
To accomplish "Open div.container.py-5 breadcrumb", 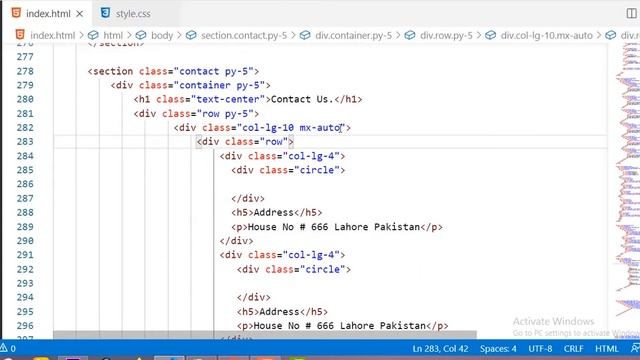I will pos(353,36).
